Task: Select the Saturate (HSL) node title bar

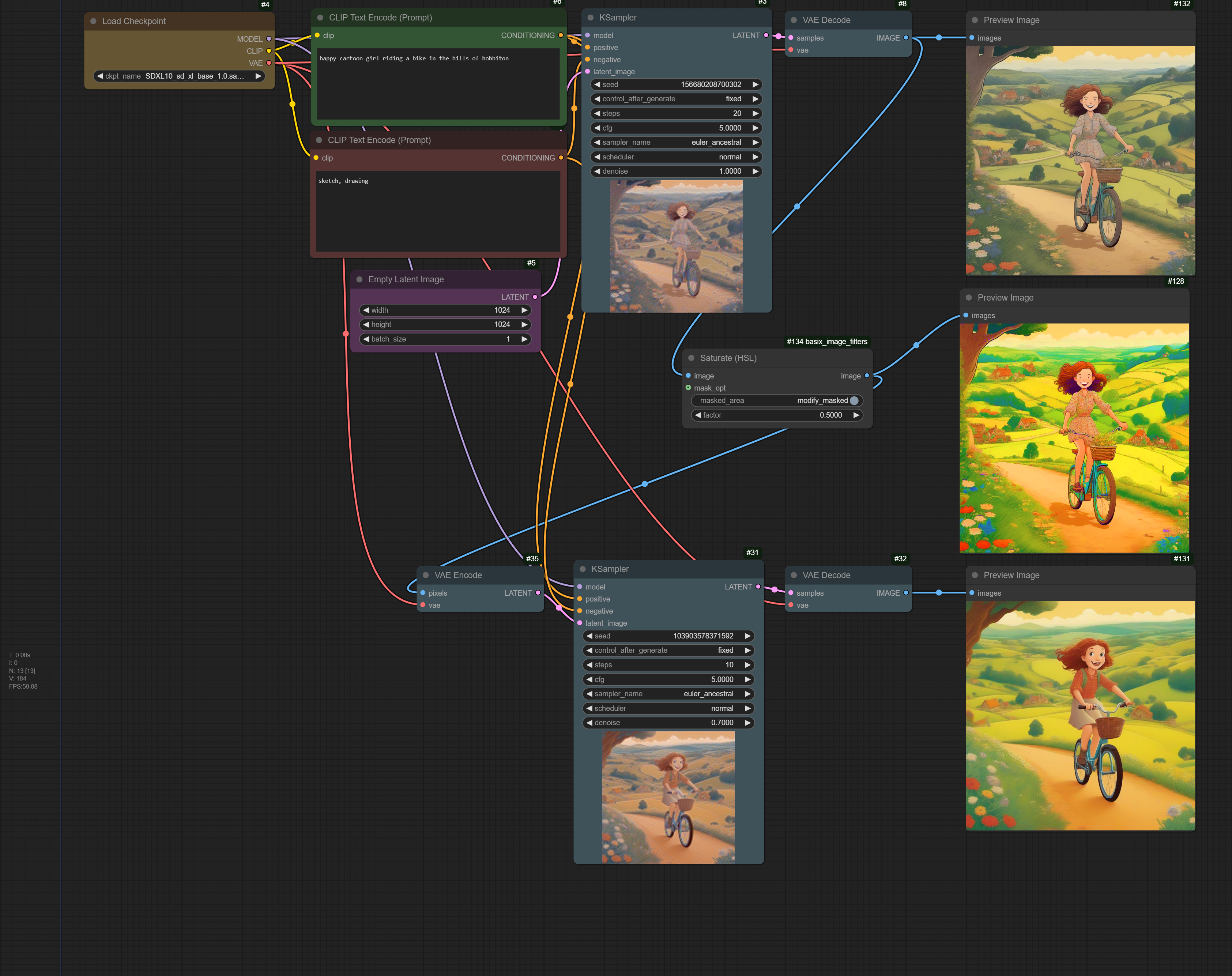Action: pos(777,358)
